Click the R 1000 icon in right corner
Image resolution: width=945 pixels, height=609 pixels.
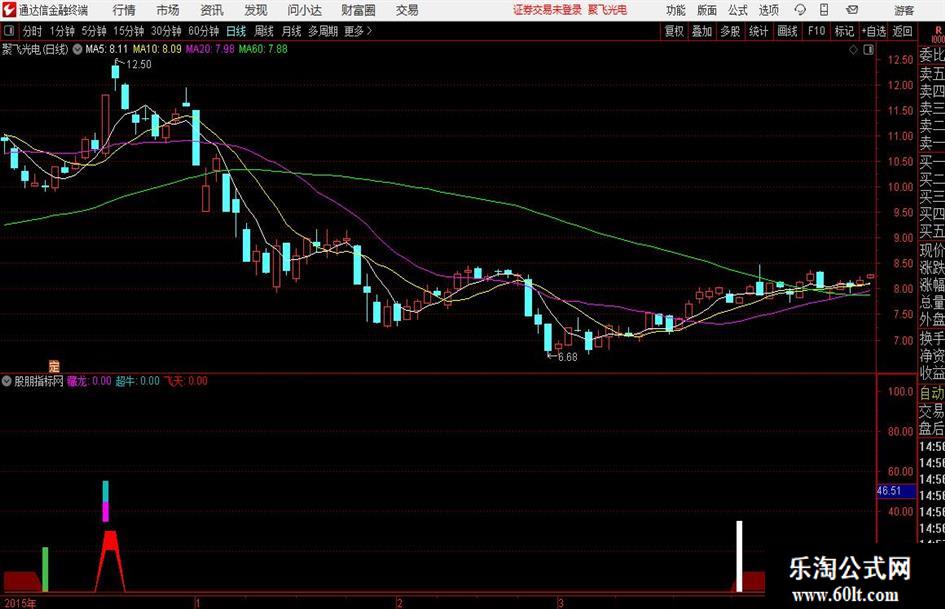(938, 34)
